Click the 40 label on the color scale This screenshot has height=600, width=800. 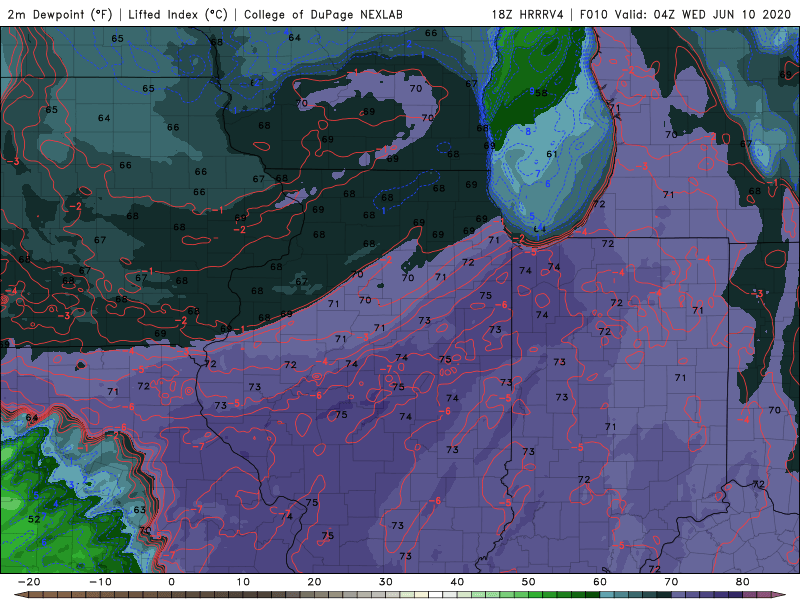tap(457, 582)
